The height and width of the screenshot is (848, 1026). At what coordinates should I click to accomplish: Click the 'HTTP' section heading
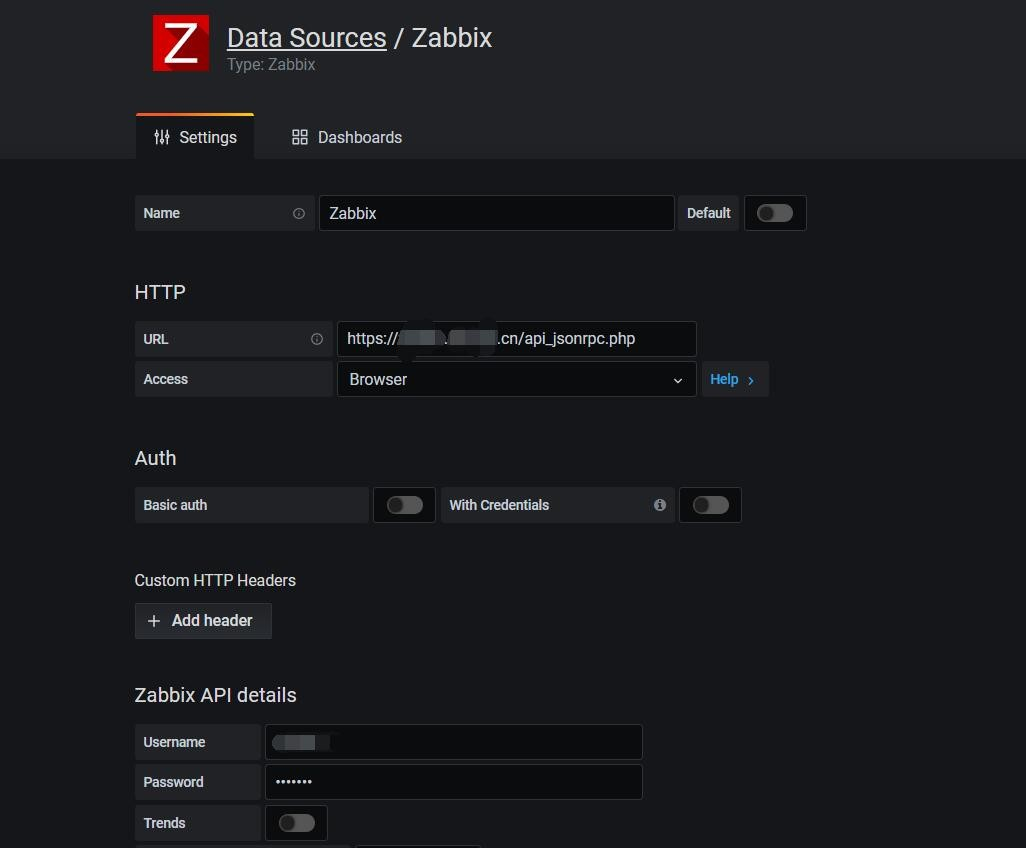pos(160,292)
